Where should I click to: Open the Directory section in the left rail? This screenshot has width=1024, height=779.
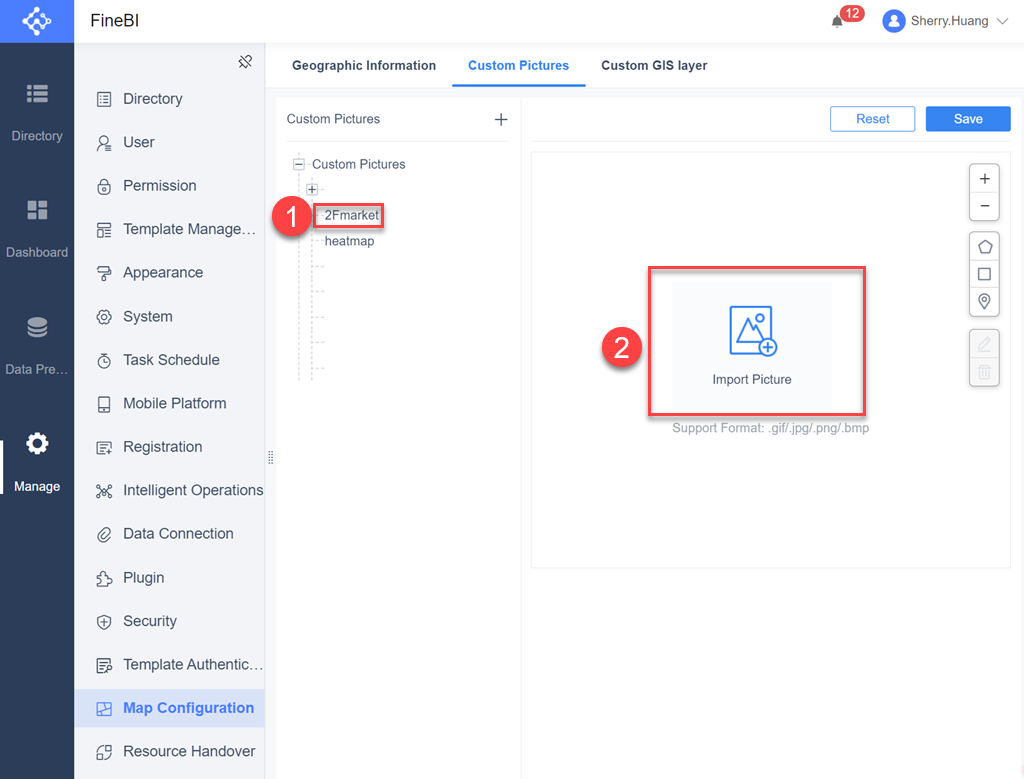[x=37, y=112]
